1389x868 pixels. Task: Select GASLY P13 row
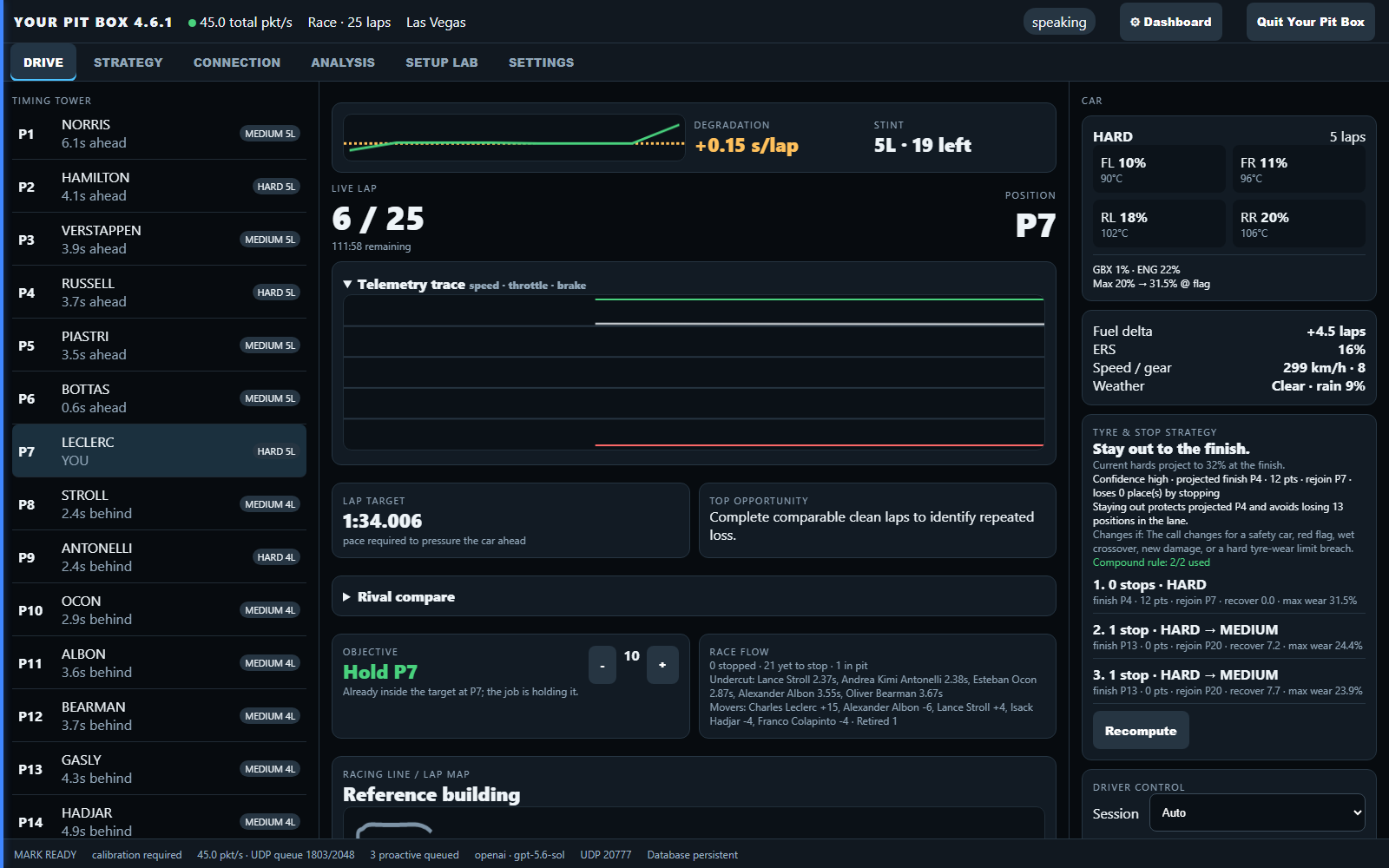[x=159, y=769]
